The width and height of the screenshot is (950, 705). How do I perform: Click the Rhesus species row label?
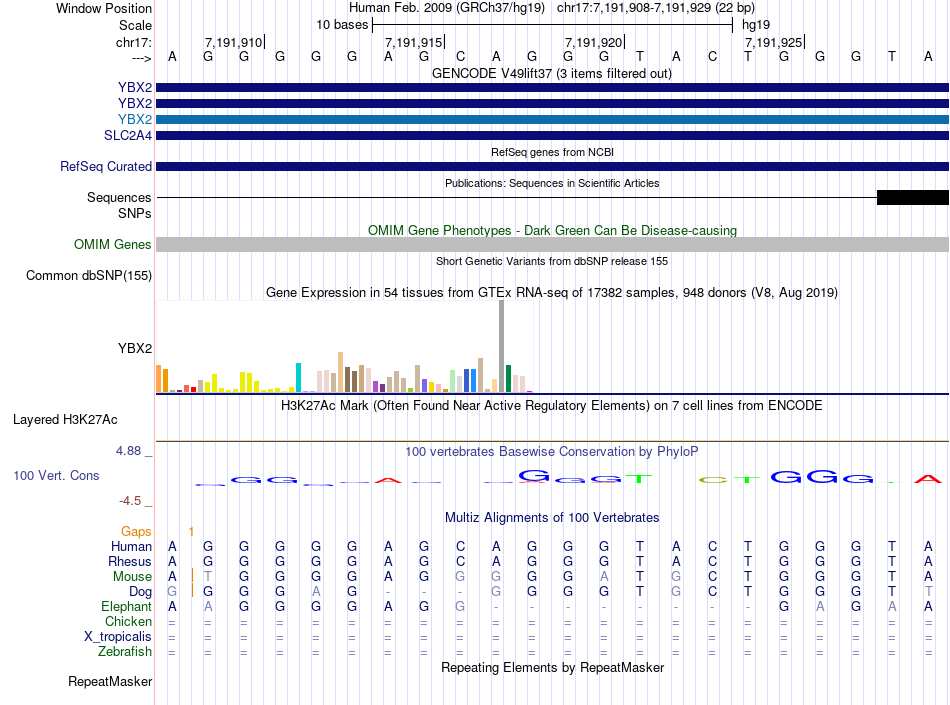tap(130, 561)
